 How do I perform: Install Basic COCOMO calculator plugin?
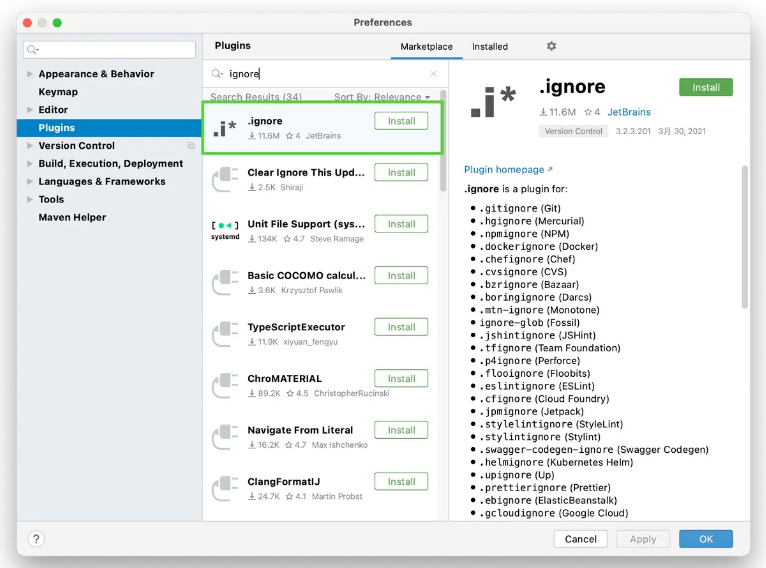[x=401, y=275]
